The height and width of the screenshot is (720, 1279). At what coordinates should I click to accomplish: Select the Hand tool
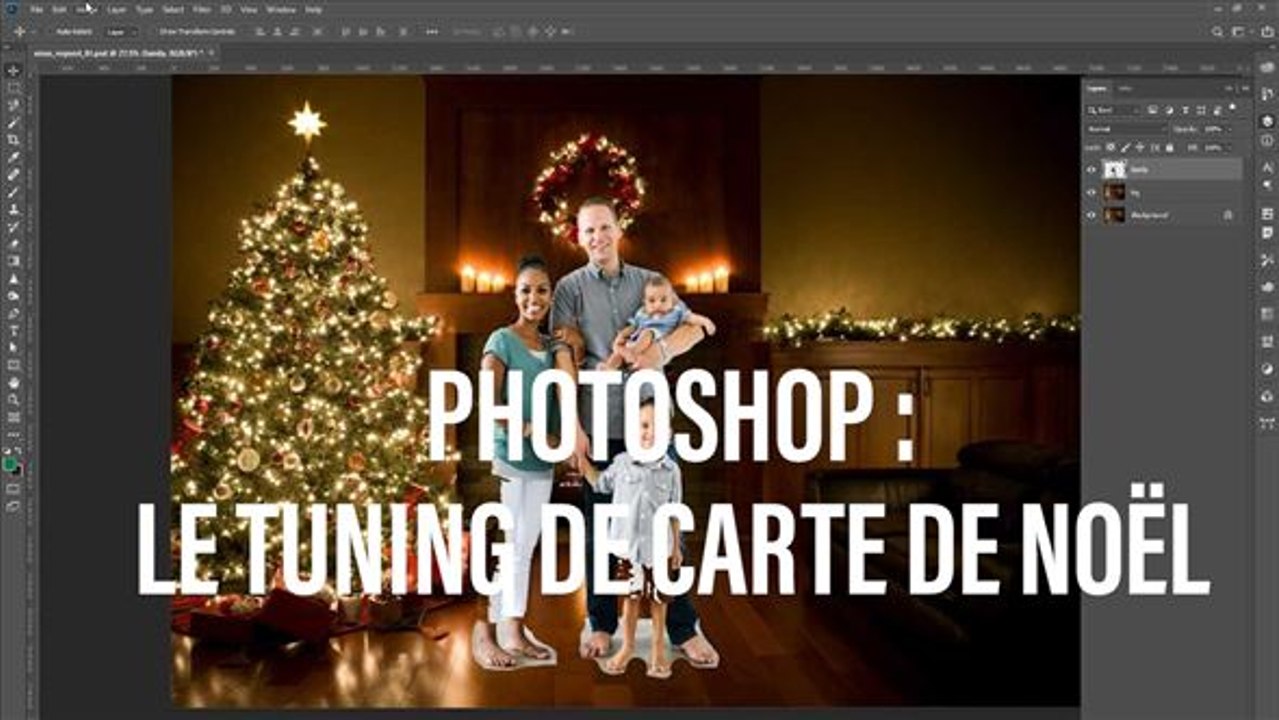tap(13, 382)
